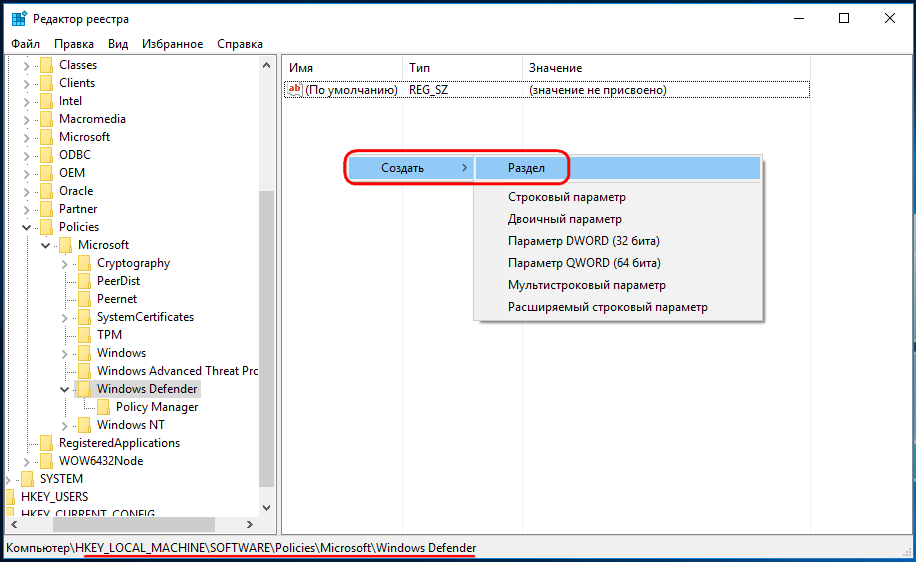The image size is (916, 562).
Task: Expand the Cryptography key
Action: (x=64, y=264)
